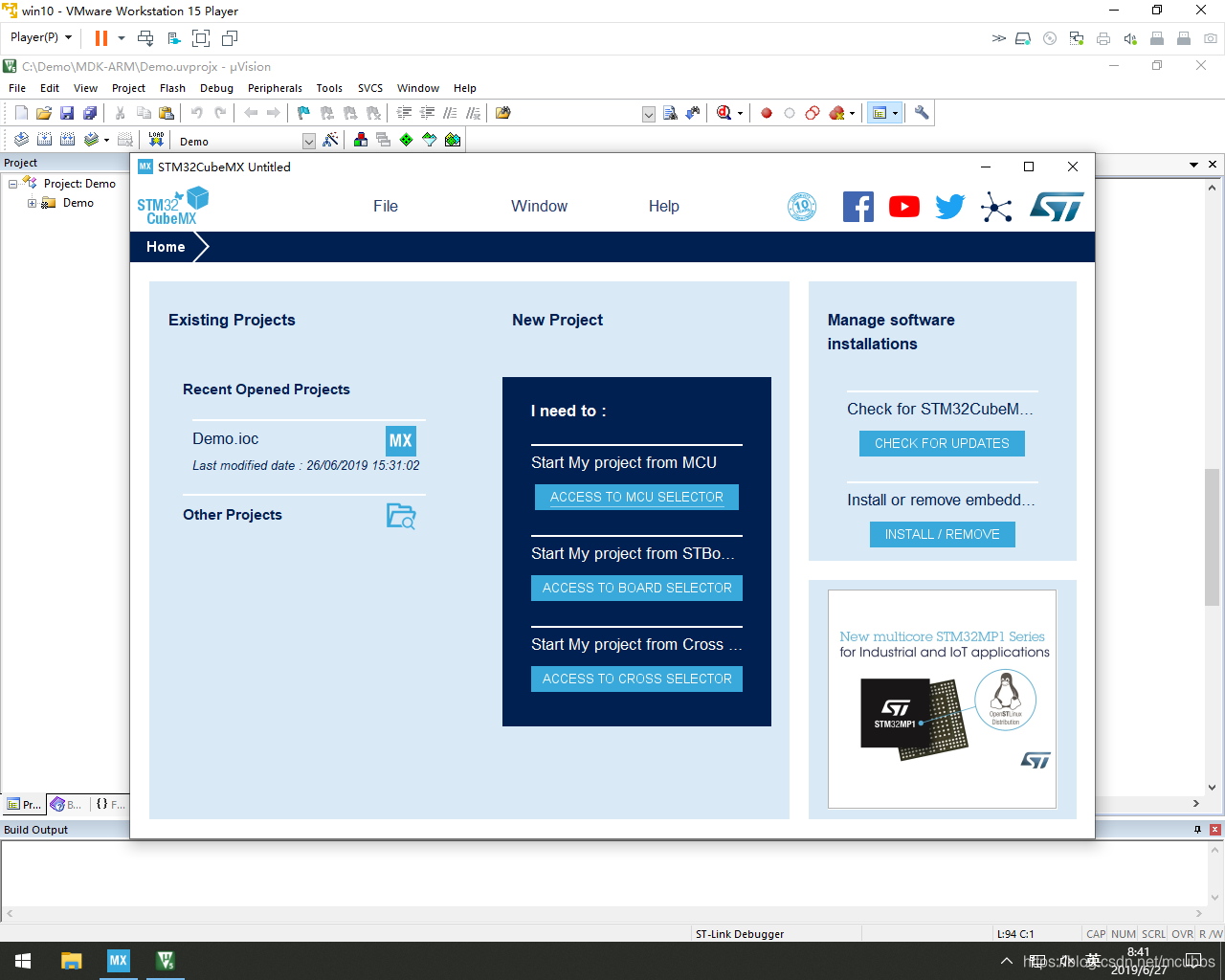Open YouTube icon in STM32CubeMX header
The image size is (1225, 980).
[904, 207]
